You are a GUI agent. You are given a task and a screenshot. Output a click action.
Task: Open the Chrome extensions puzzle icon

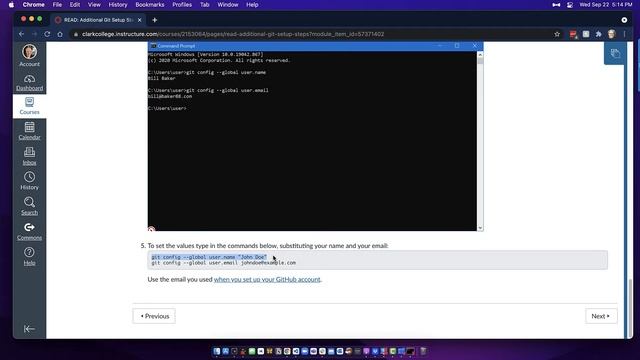pyautogui.click(x=598, y=34)
